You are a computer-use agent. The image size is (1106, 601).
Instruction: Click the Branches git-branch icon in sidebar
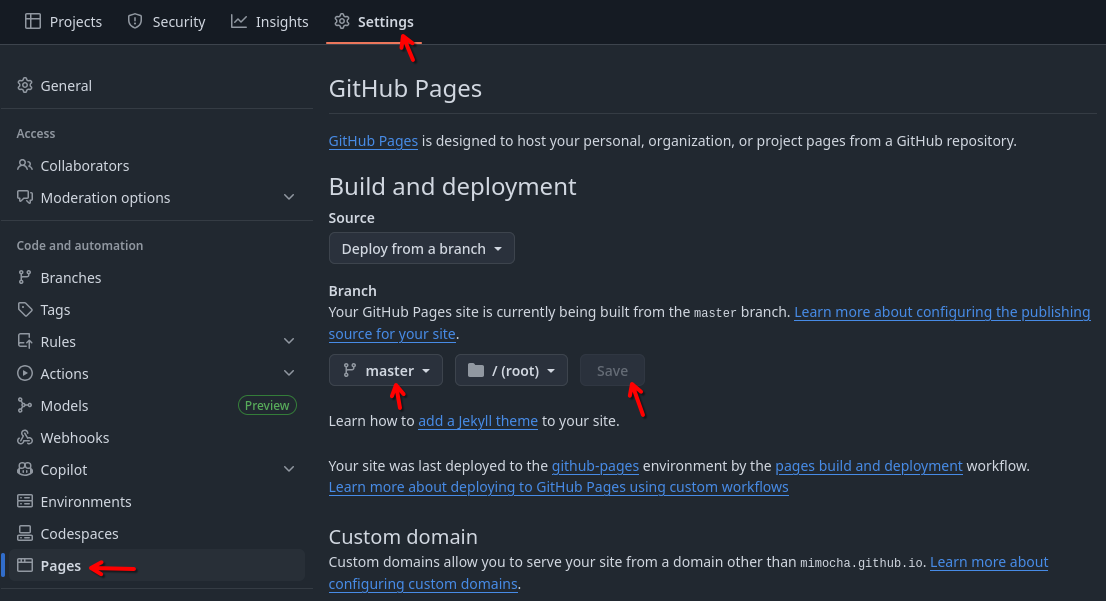(25, 277)
